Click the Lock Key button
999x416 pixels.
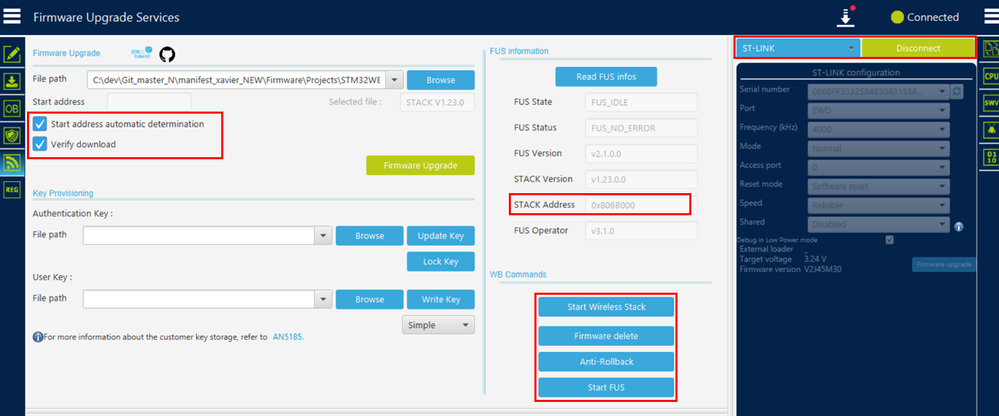pos(441,261)
